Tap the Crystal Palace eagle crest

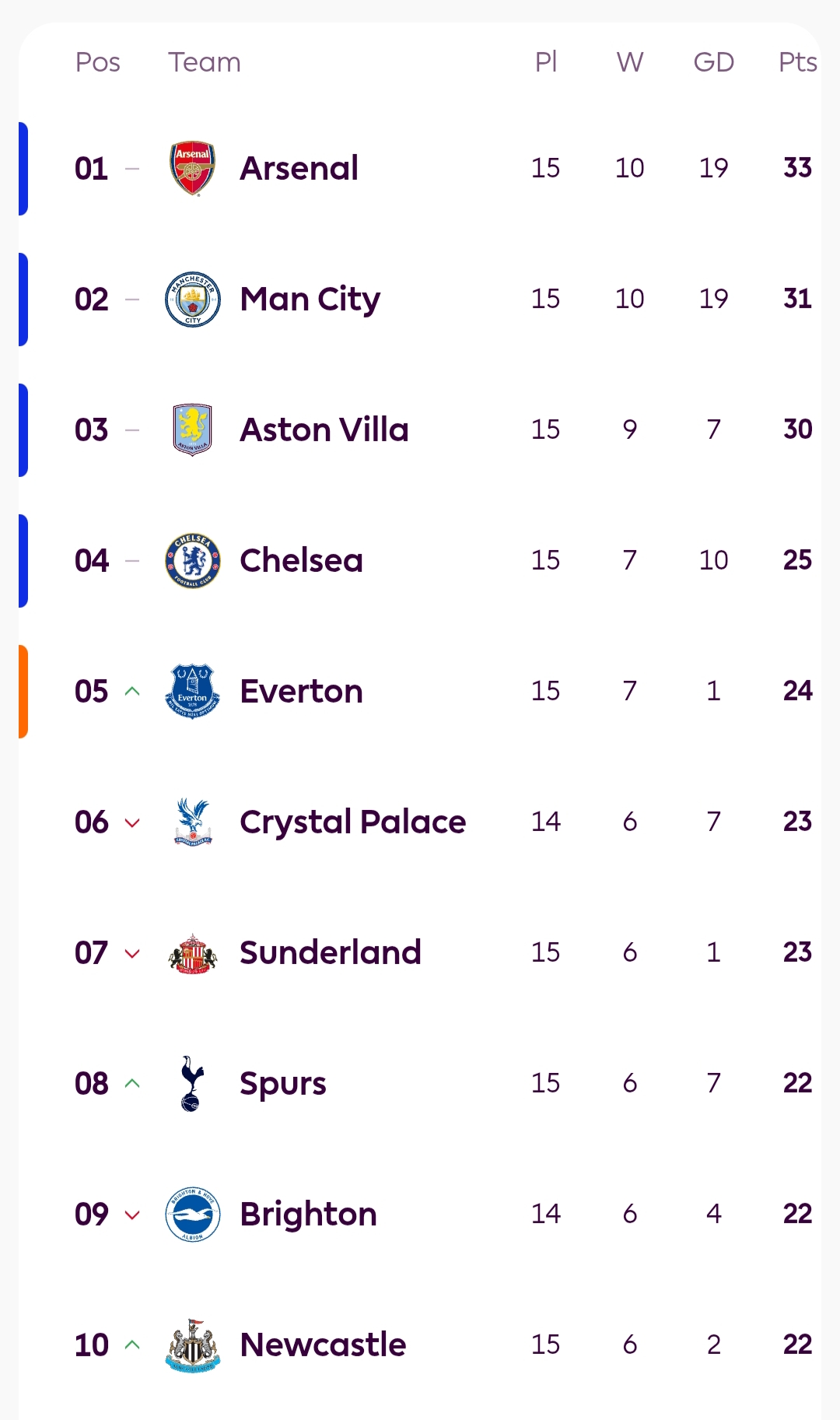[192, 822]
